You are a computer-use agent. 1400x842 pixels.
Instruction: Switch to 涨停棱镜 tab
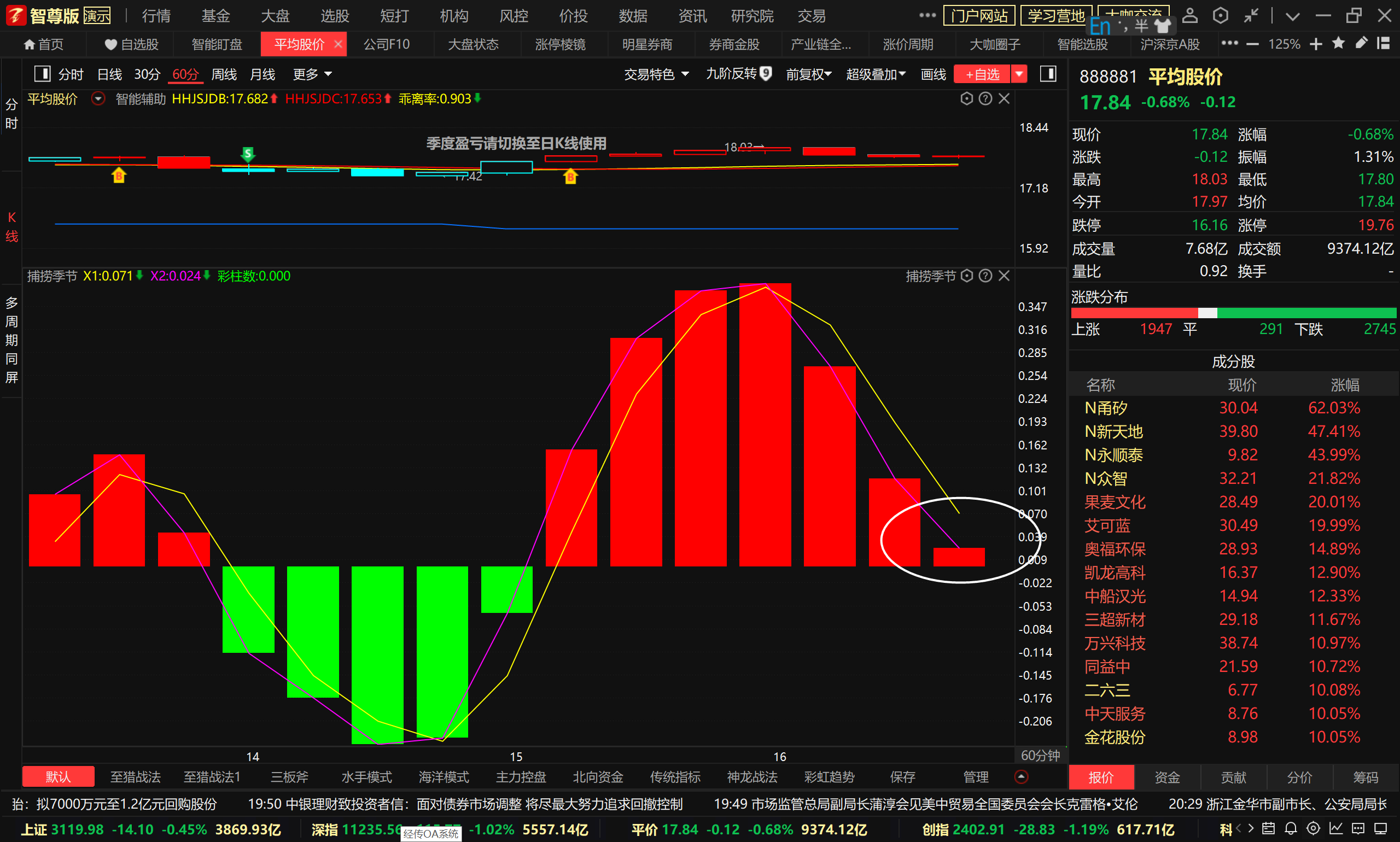pyautogui.click(x=559, y=44)
